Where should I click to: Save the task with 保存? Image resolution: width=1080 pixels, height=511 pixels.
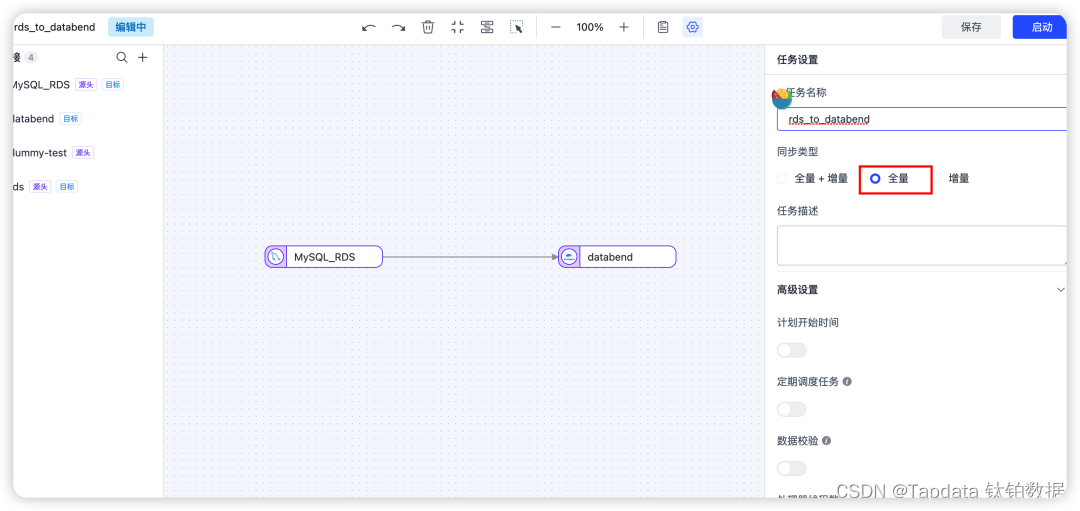(971, 27)
